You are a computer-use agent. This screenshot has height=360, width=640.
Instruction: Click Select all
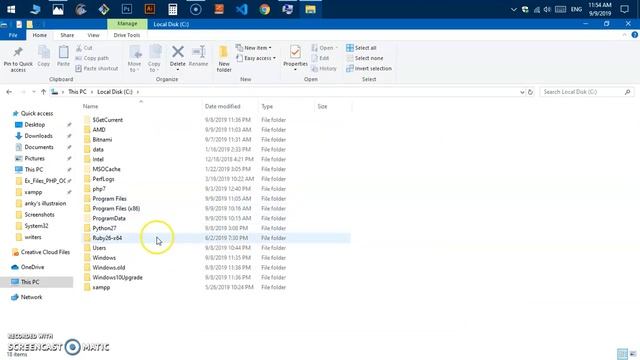tap(361, 48)
